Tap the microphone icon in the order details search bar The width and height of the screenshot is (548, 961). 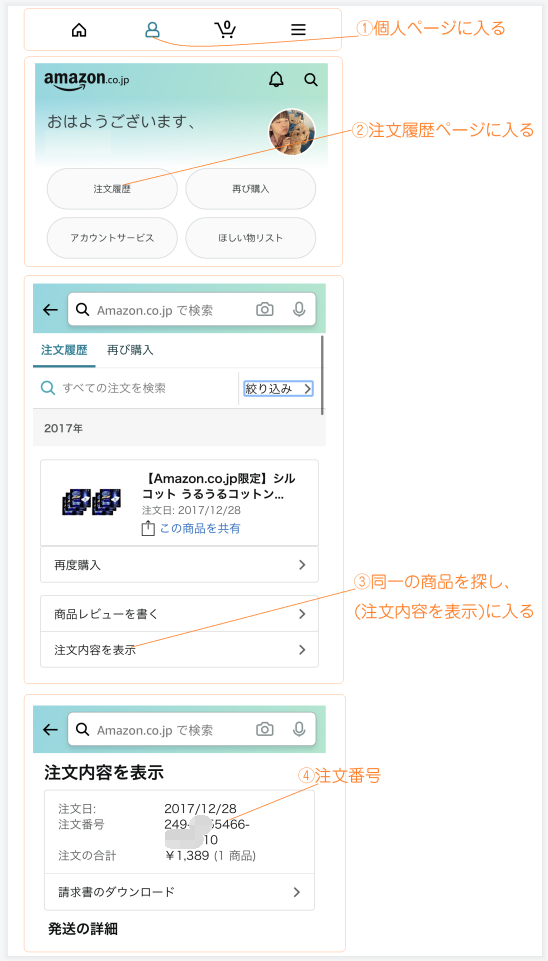click(x=299, y=729)
